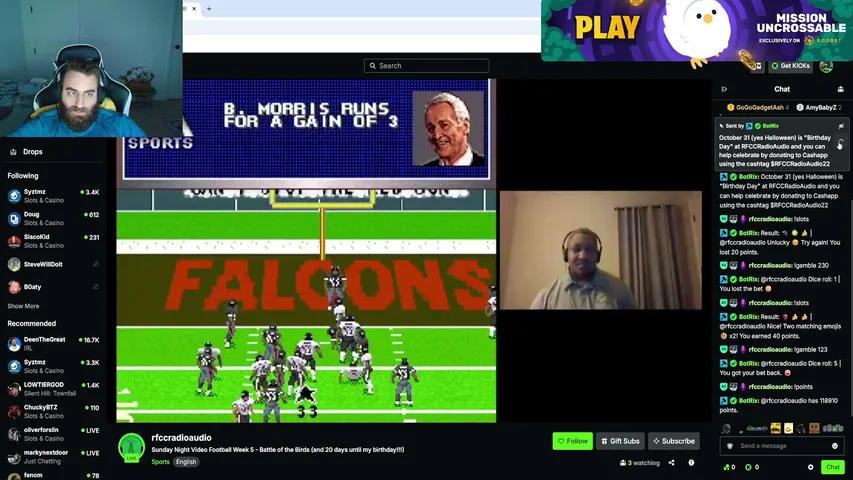The width and height of the screenshot is (853, 480).
Task: Open SteveWillDoIt's avatar in sidebar
Action: click(14, 264)
